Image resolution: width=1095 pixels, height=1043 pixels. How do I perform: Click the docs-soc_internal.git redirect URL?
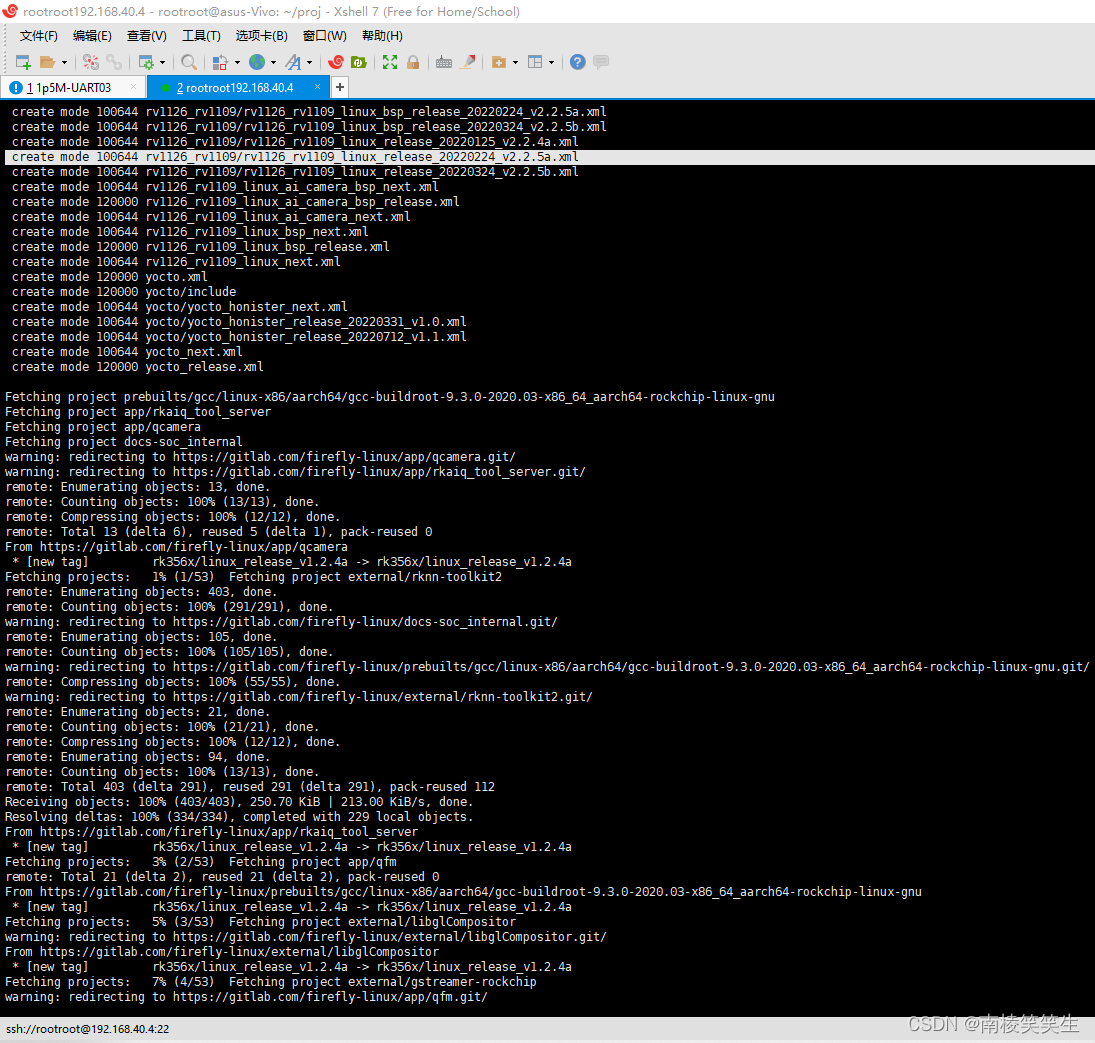point(365,622)
